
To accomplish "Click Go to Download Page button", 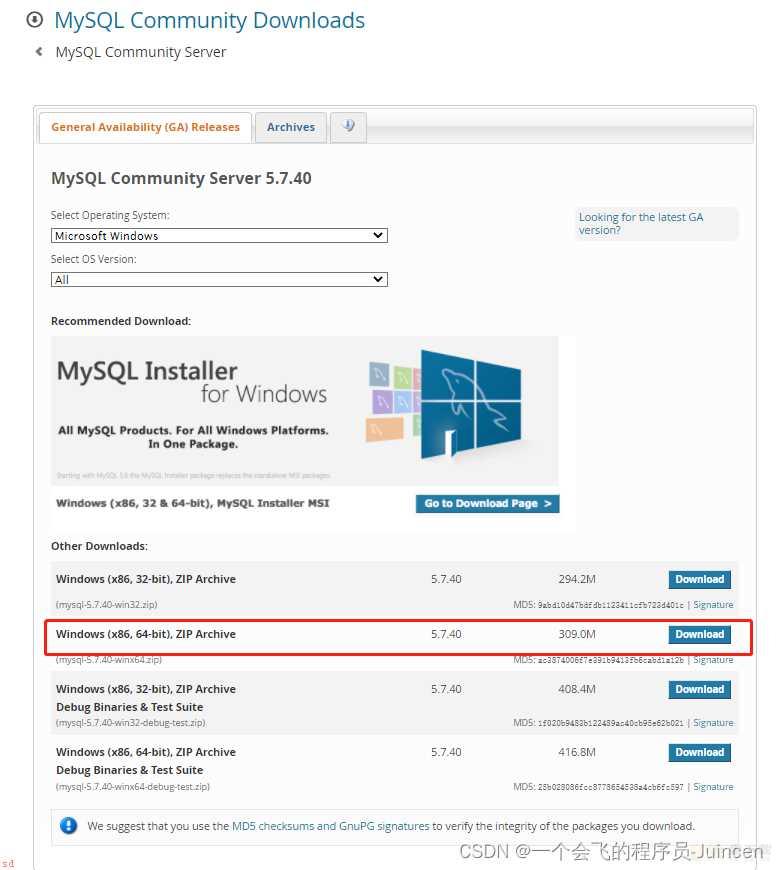I will tap(487, 503).
